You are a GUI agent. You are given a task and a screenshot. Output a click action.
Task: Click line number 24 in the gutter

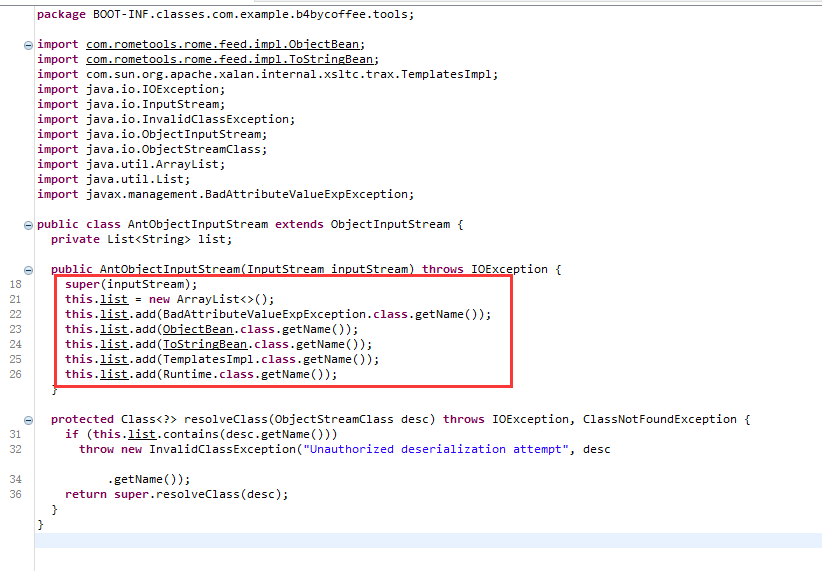pos(16,344)
